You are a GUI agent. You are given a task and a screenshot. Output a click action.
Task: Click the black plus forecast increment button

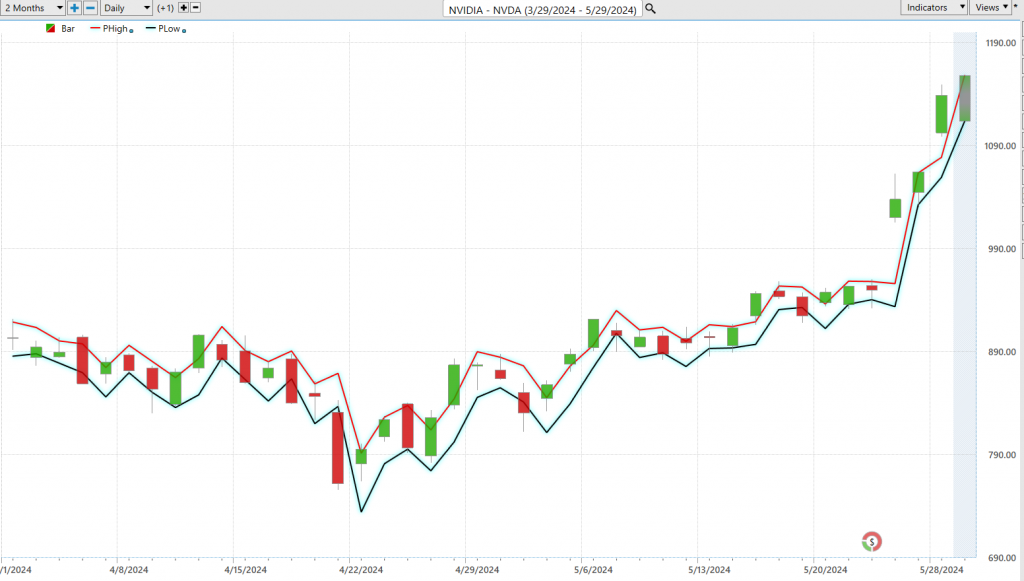tap(184, 8)
